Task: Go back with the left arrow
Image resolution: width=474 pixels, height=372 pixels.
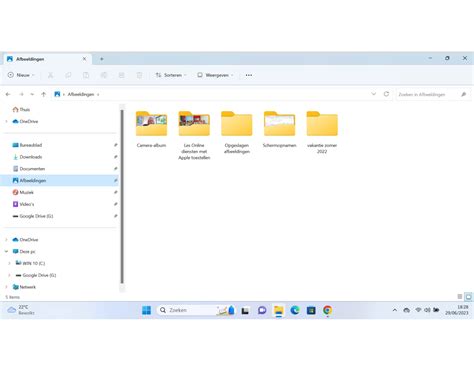Action: tap(8, 94)
